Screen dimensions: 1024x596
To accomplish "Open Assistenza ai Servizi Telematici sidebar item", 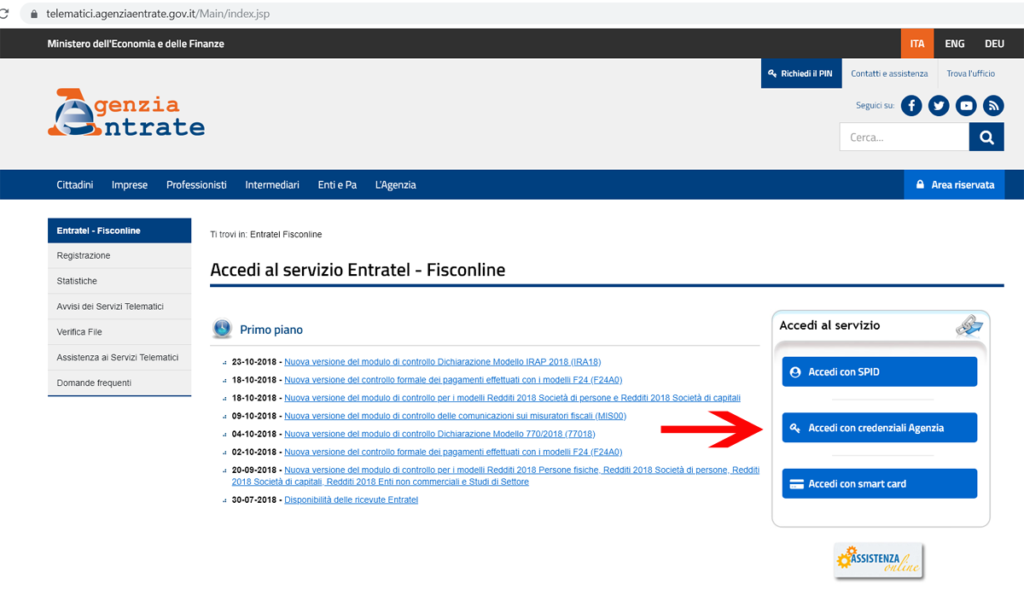I will point(120,357).
